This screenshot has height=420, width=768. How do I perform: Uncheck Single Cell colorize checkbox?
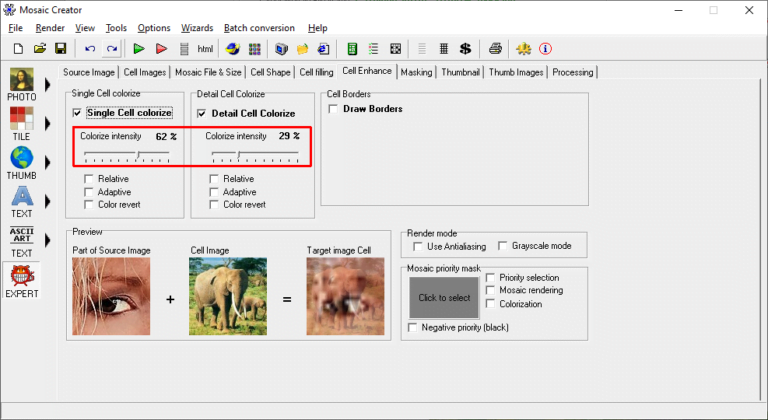(78, 113)
